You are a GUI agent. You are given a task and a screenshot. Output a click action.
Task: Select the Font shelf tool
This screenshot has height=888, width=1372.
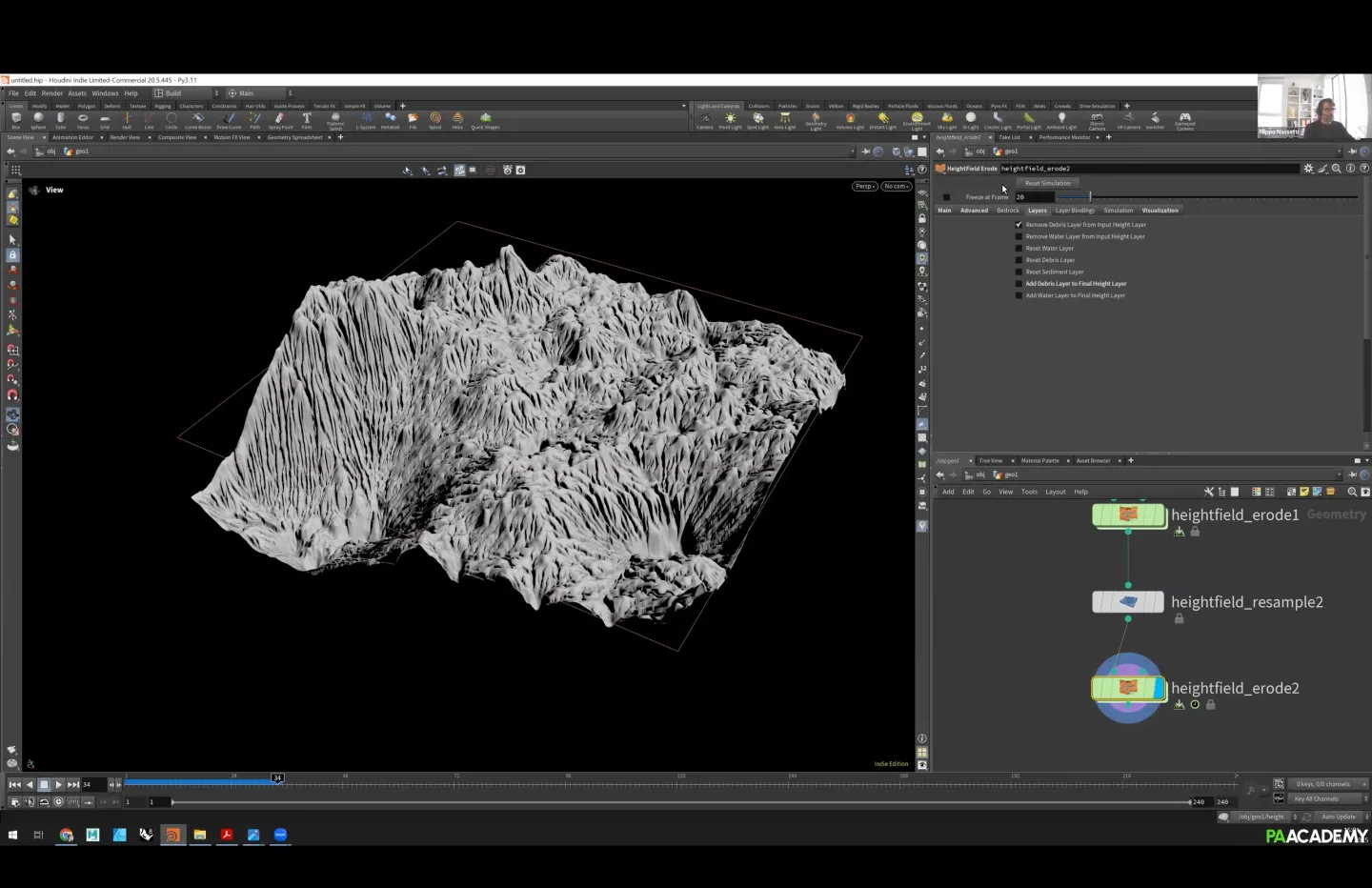pos(307,120)
